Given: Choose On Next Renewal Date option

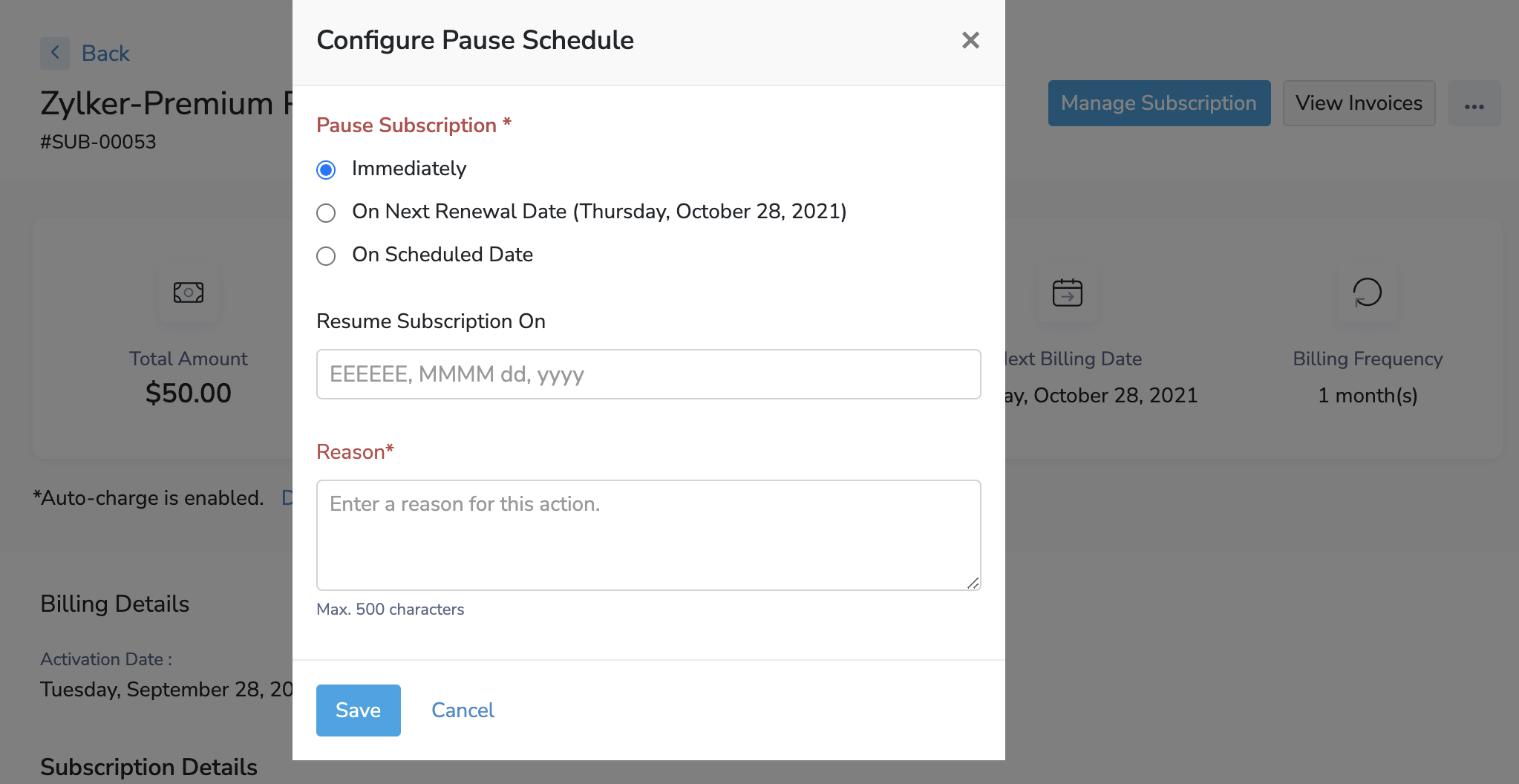Looking at the screenshot, I should pos(326,213).
